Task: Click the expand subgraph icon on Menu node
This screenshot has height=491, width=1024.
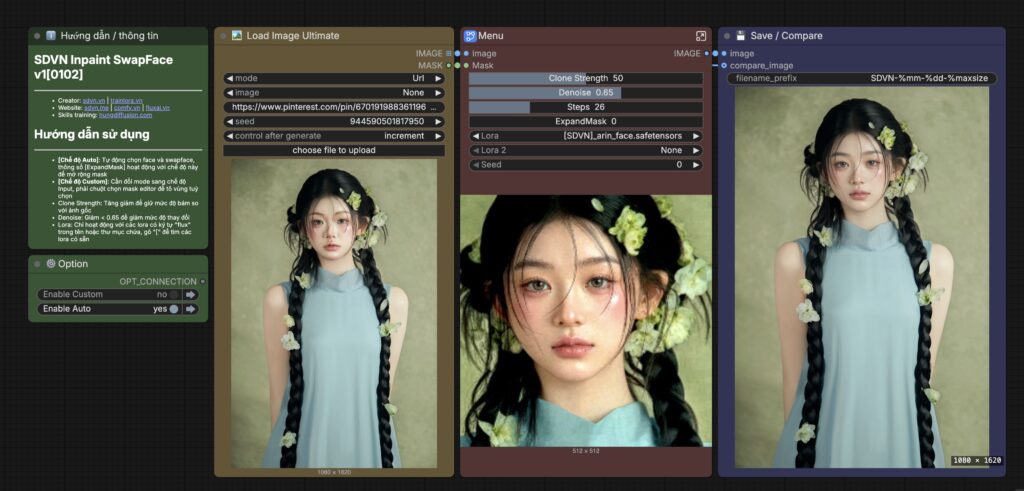Action: pyautogui.click(x=700, y=36)
